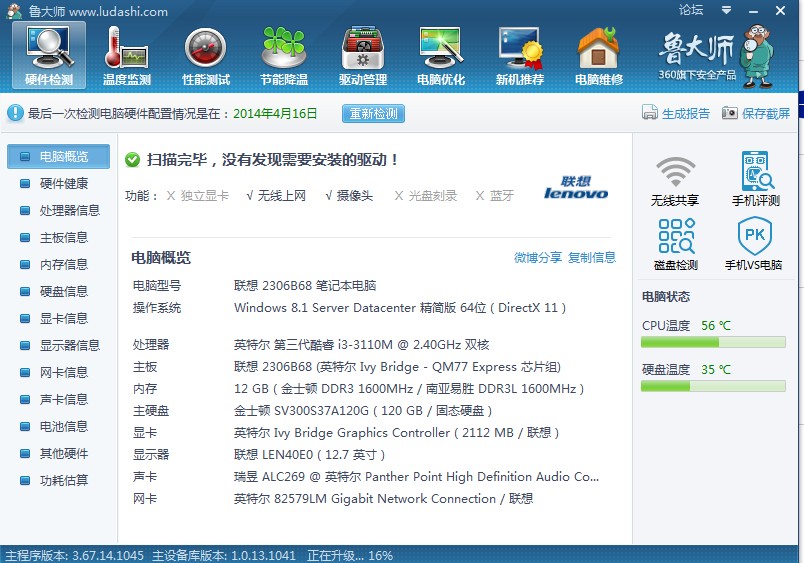The width and height of the screenshot is (804, 563).
Task: Click the 独立显卡 feature indicator
Action: (198, 196)
